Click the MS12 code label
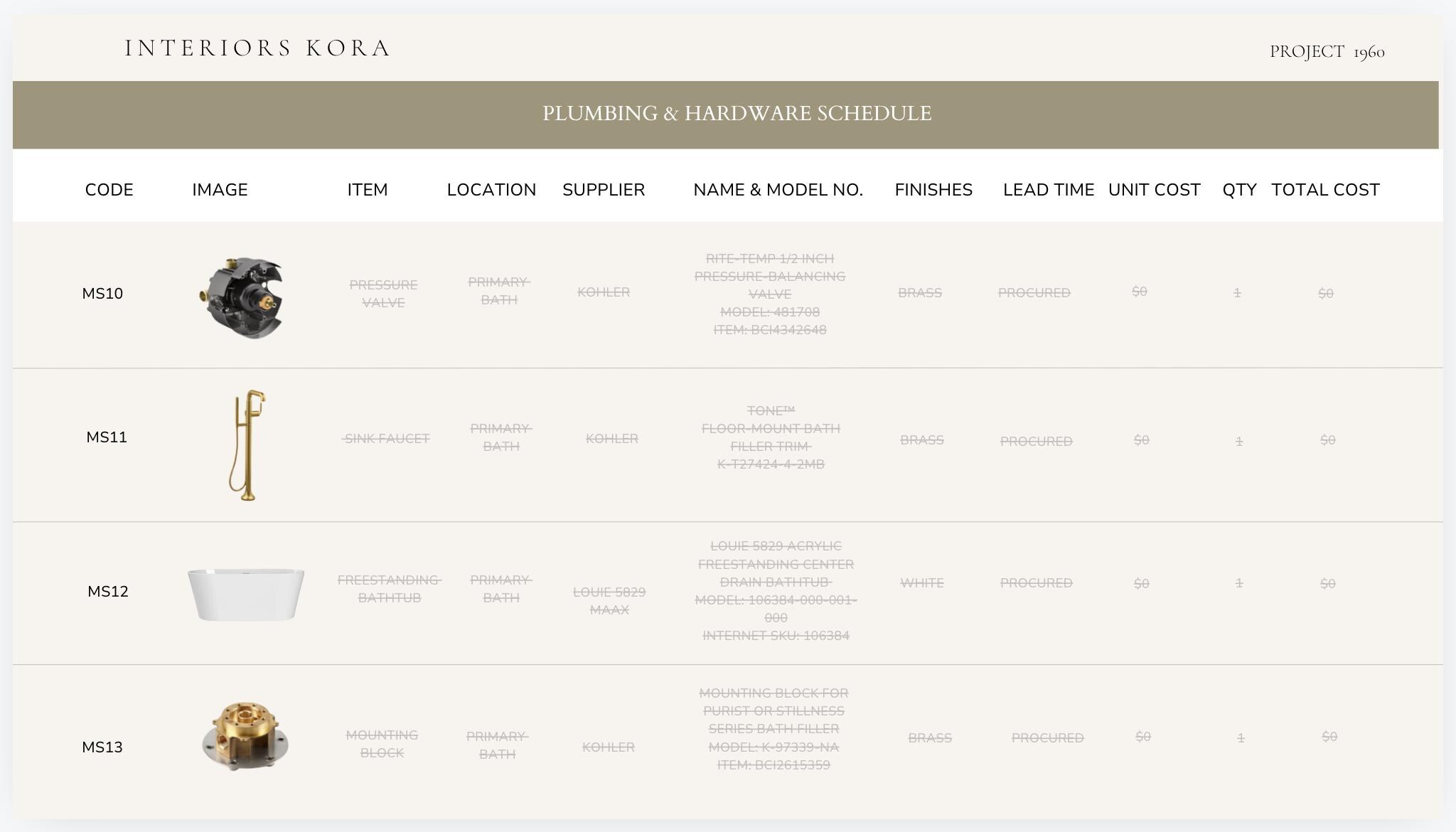The height and width of the screenshot is (832, 1456). (x=108, y=592)
